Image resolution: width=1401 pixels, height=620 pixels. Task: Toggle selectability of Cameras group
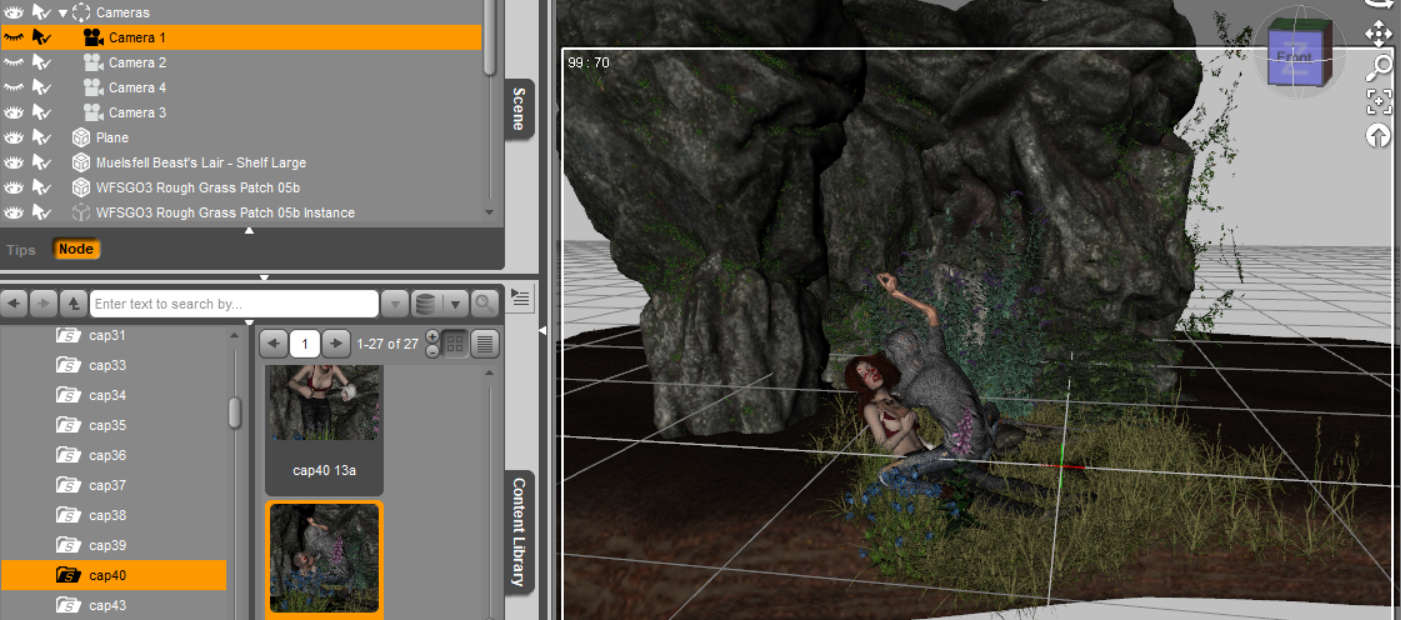tap(41, 13)
